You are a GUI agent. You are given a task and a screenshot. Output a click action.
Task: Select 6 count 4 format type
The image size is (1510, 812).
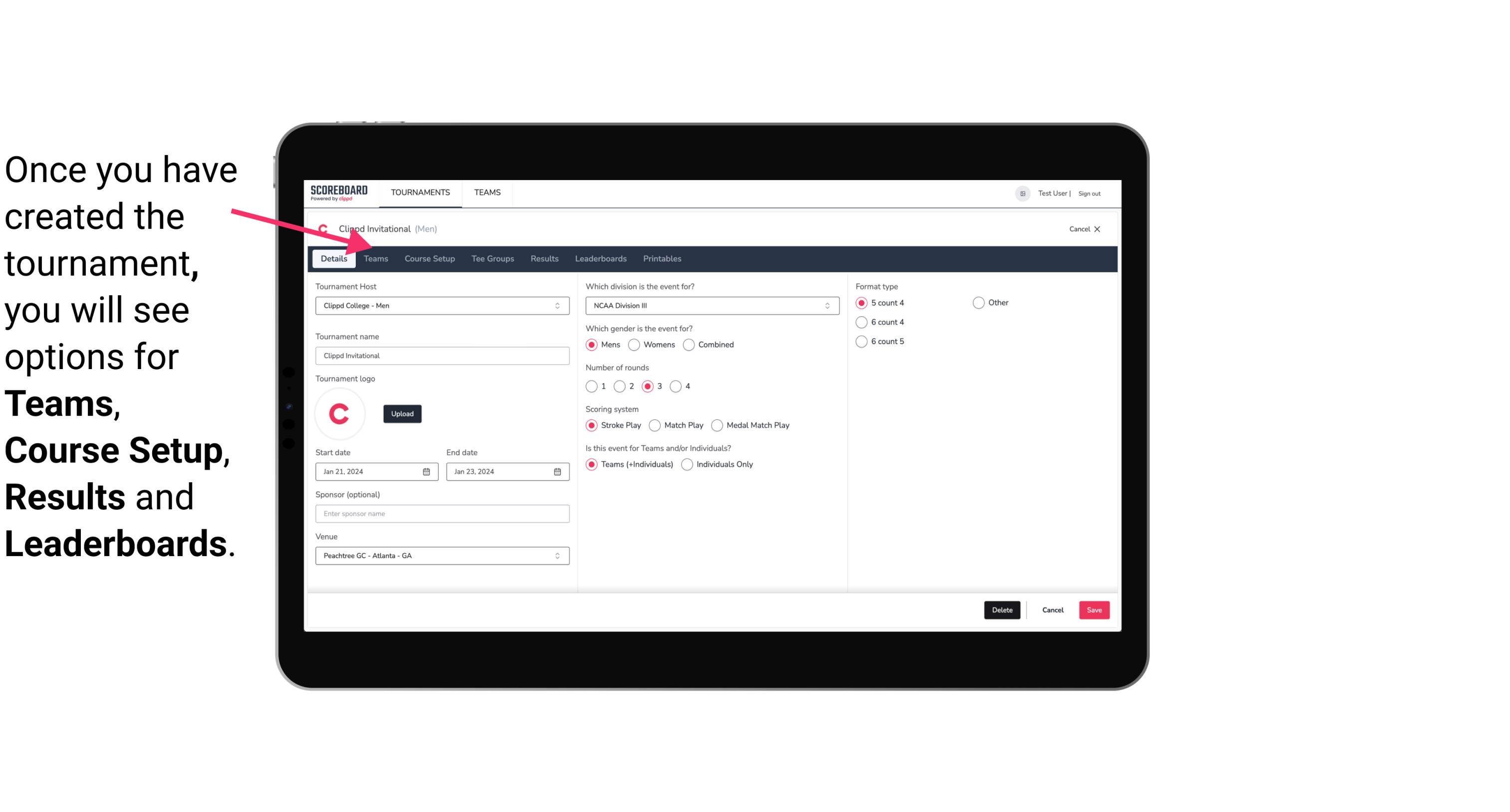tap(862, 322)
